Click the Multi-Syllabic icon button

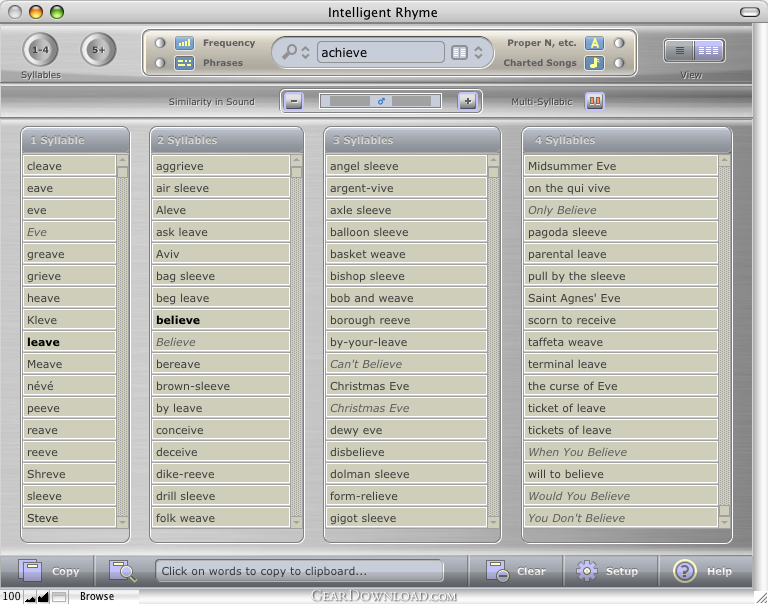click(595, 101)
